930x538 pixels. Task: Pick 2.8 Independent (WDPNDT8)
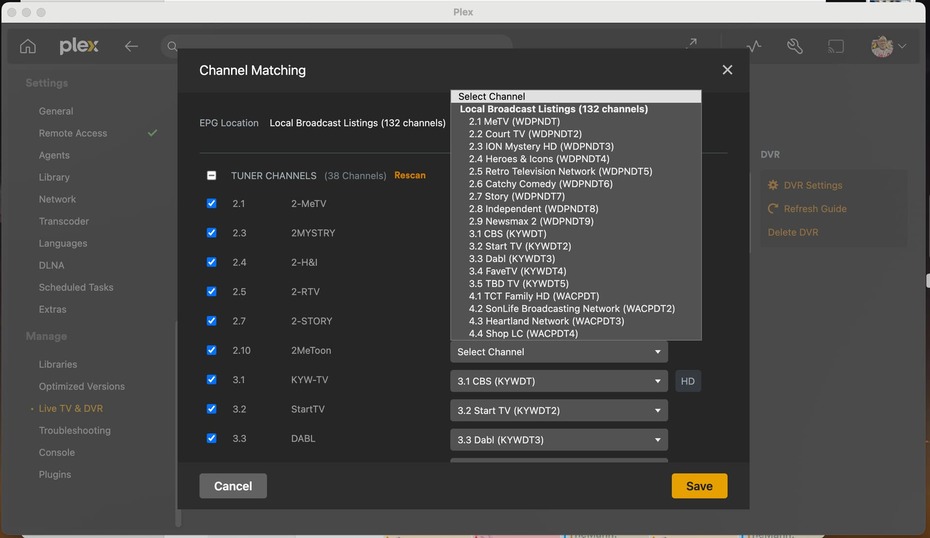(x=575, y=208)
